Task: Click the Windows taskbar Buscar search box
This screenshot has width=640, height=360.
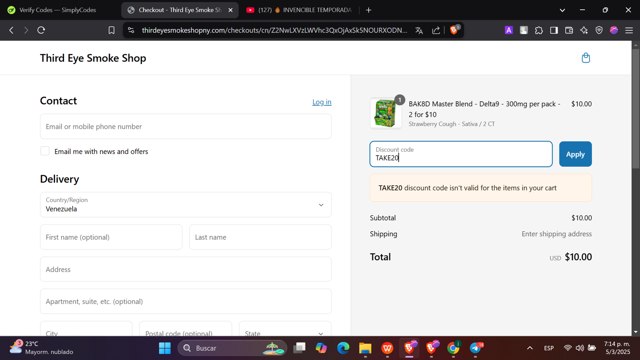Action: [232, 348]
